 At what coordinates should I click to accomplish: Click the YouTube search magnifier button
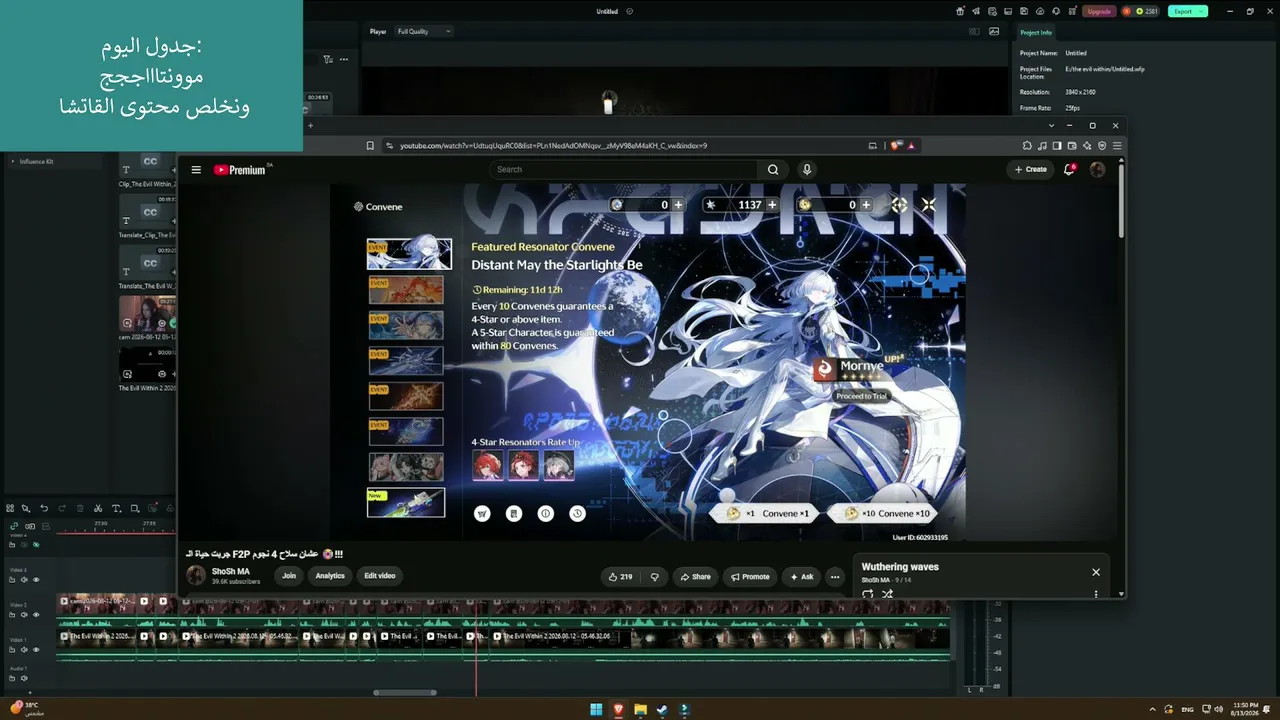click(x=773, y=170)
